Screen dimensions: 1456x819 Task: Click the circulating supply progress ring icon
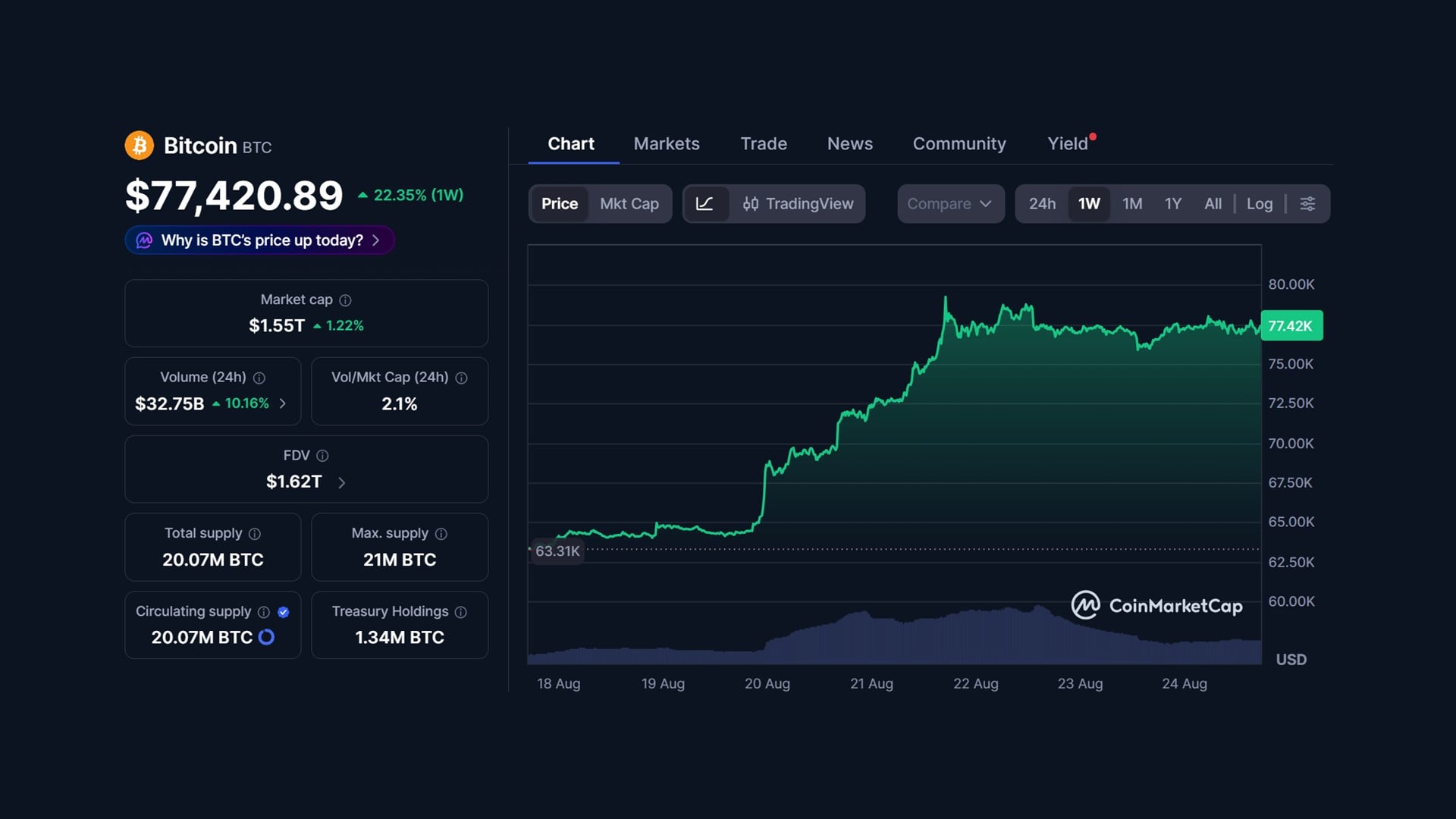coord(266,637)
